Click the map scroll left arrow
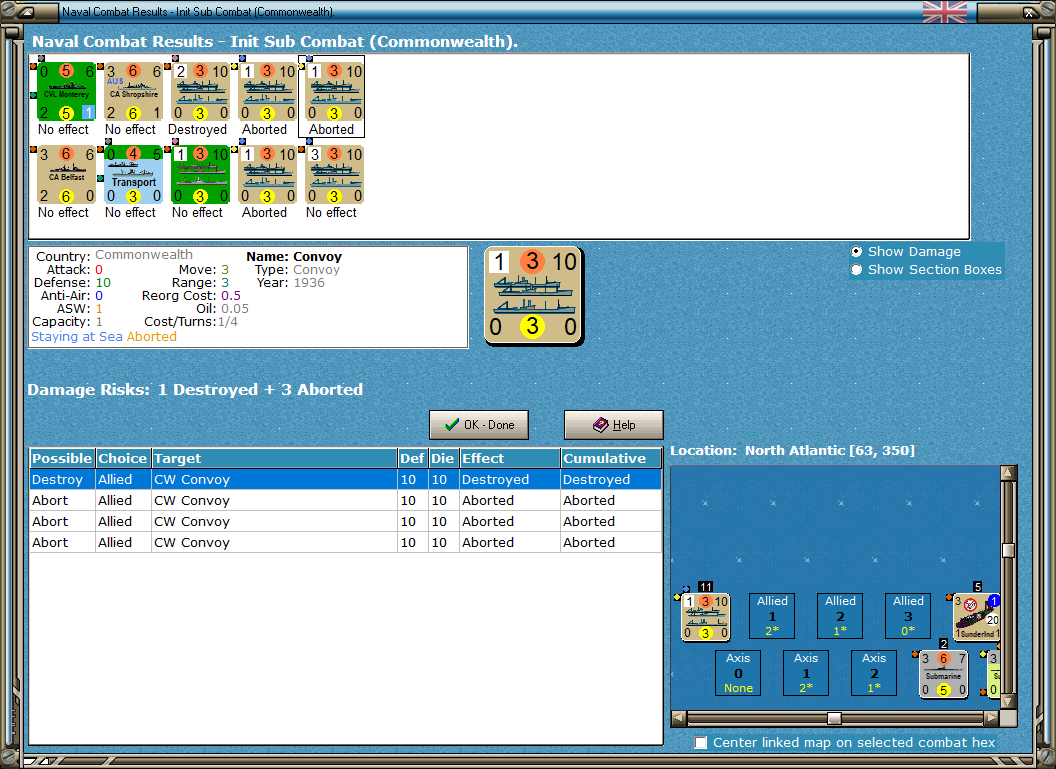1056x769 pixels. (x=679, y=718)
